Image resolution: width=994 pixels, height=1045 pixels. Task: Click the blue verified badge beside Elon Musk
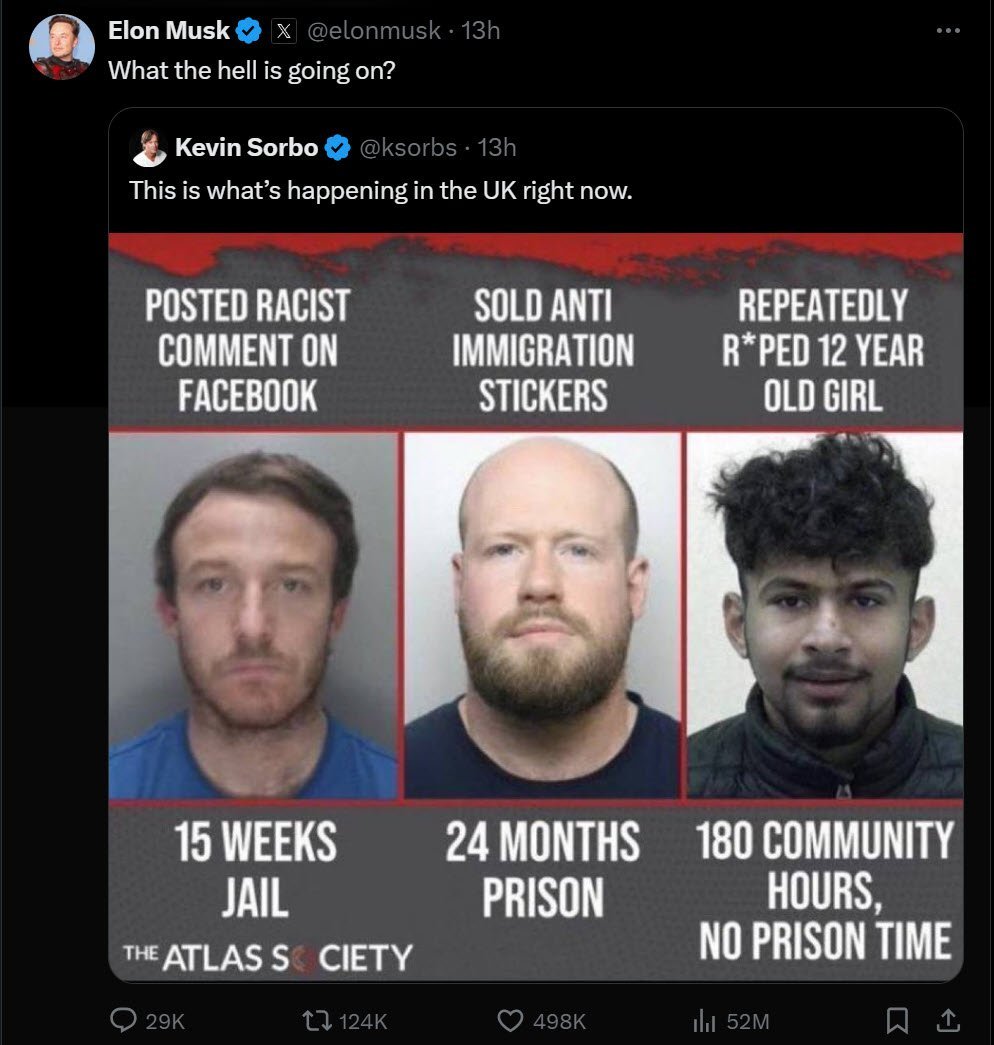point(249,31)
